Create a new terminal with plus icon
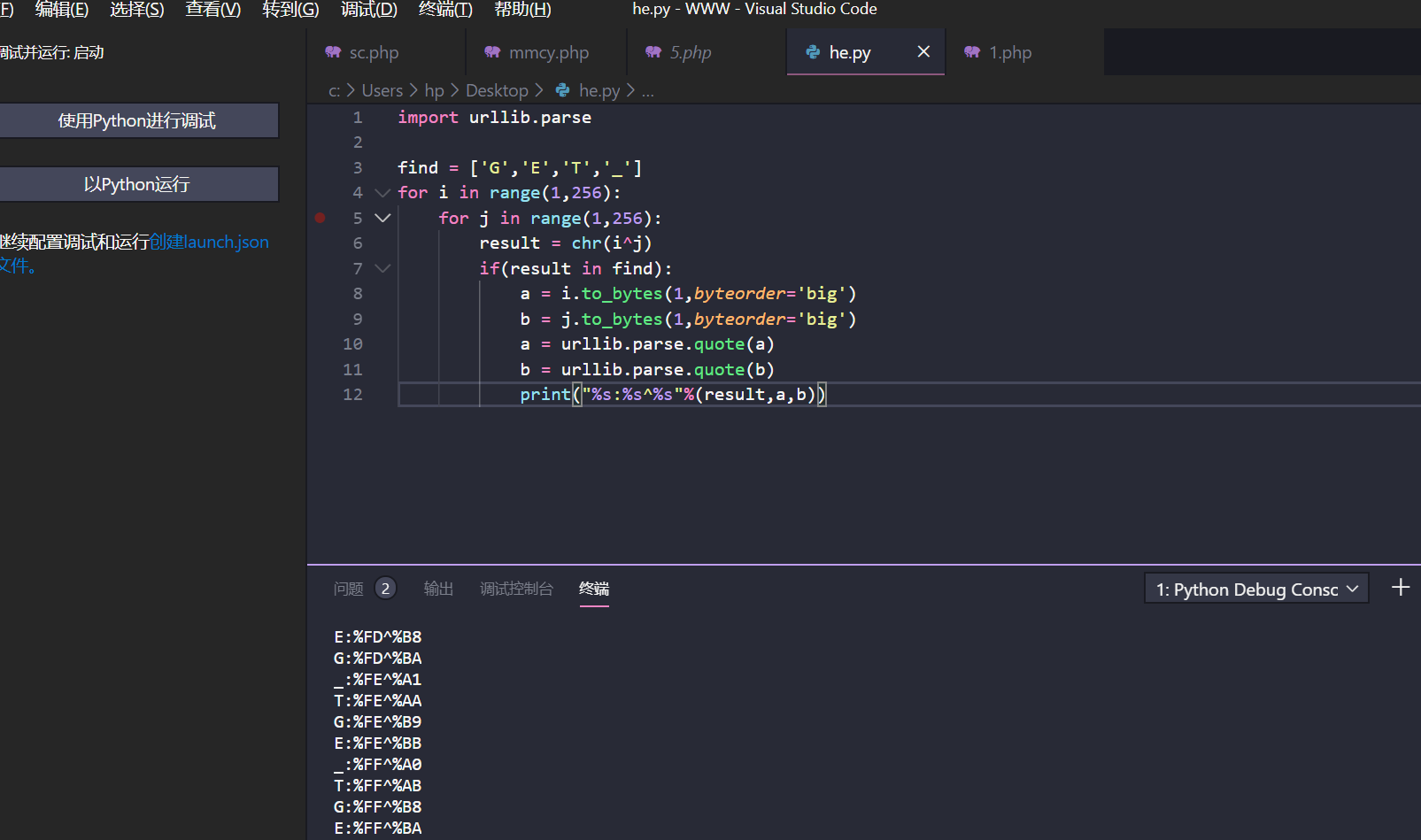 click(1401, 587)
